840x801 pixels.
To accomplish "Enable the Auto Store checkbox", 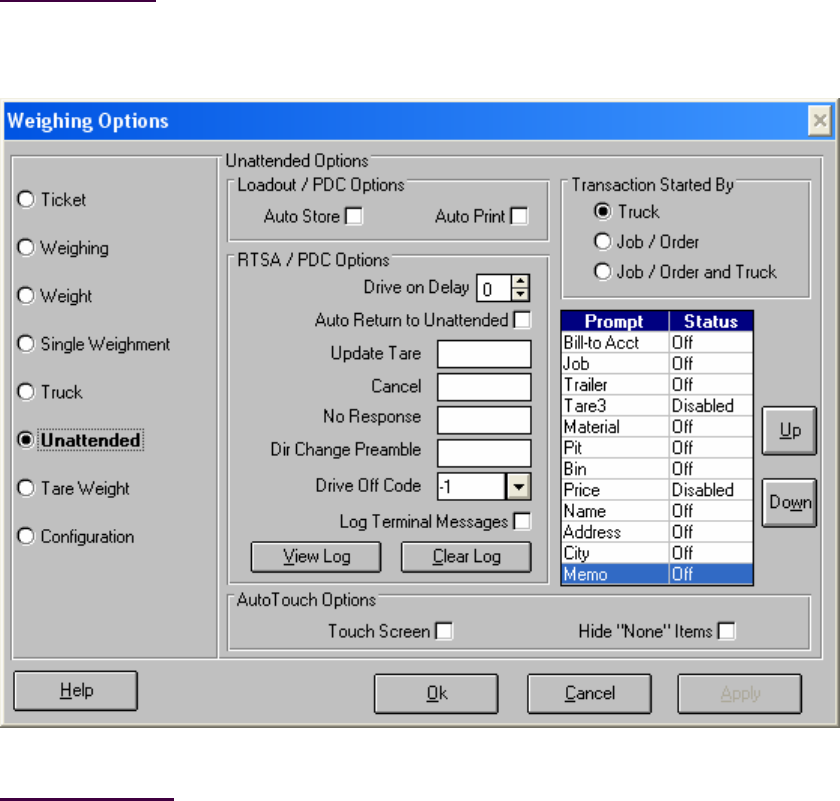I will (354, 216).
